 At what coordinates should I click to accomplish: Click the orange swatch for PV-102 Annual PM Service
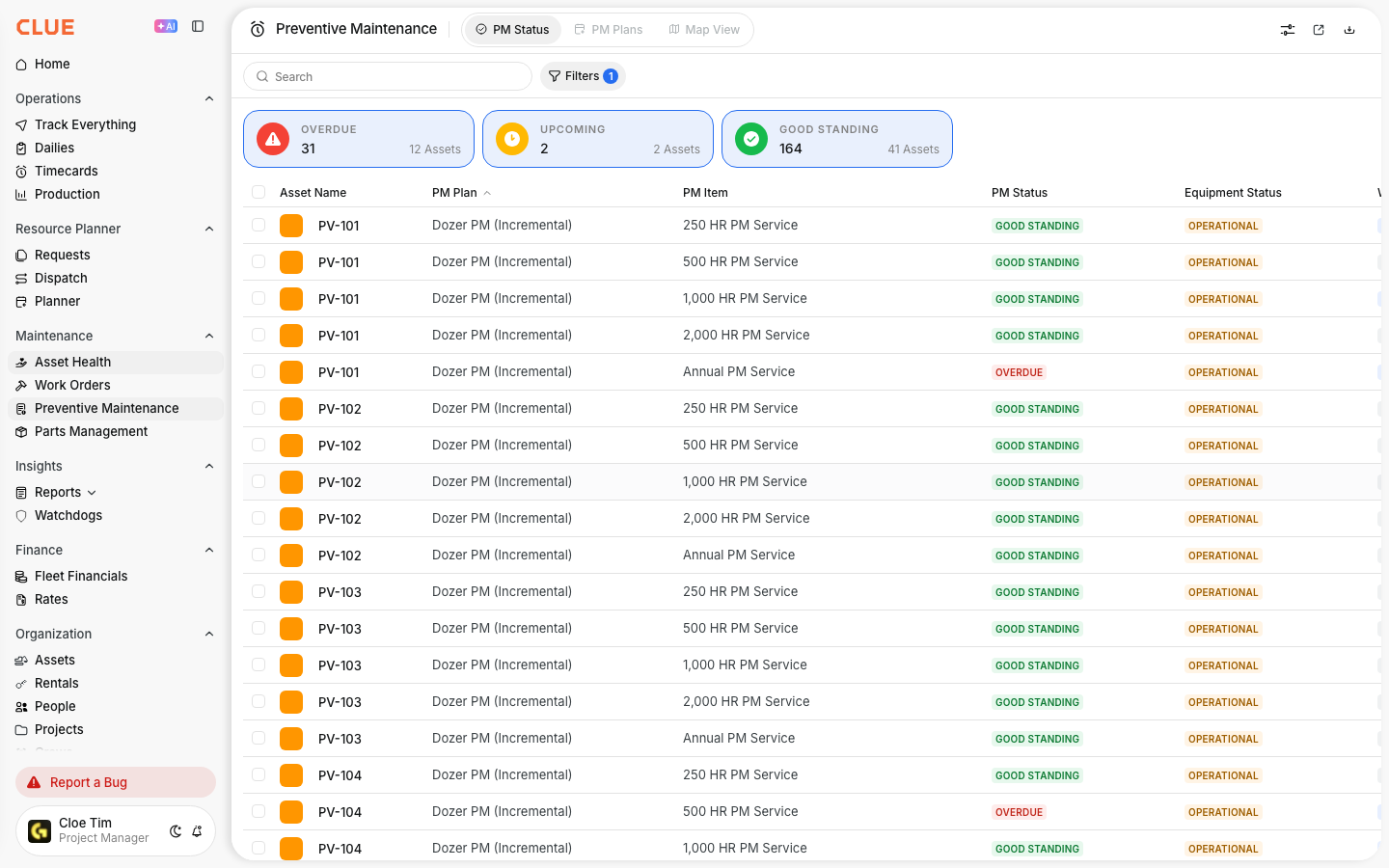[x=291, y=556]
